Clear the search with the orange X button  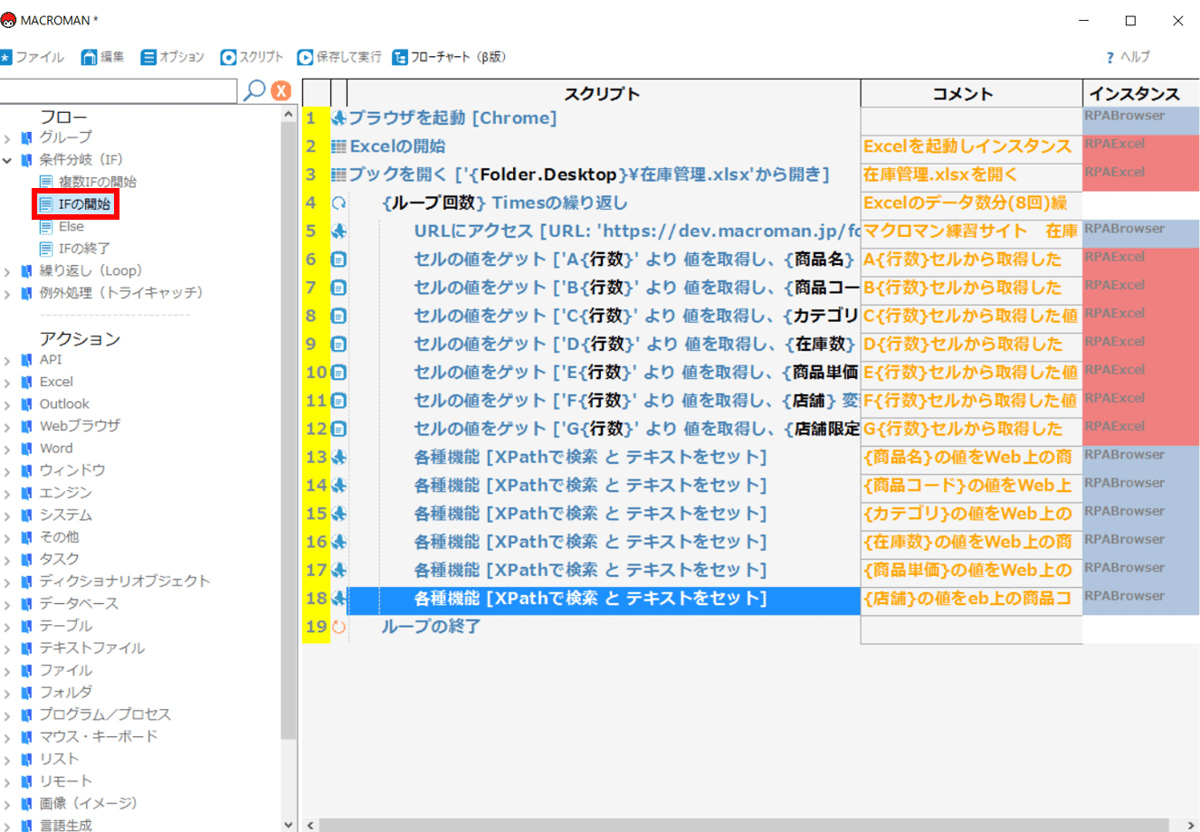click(x=281, y=90)
